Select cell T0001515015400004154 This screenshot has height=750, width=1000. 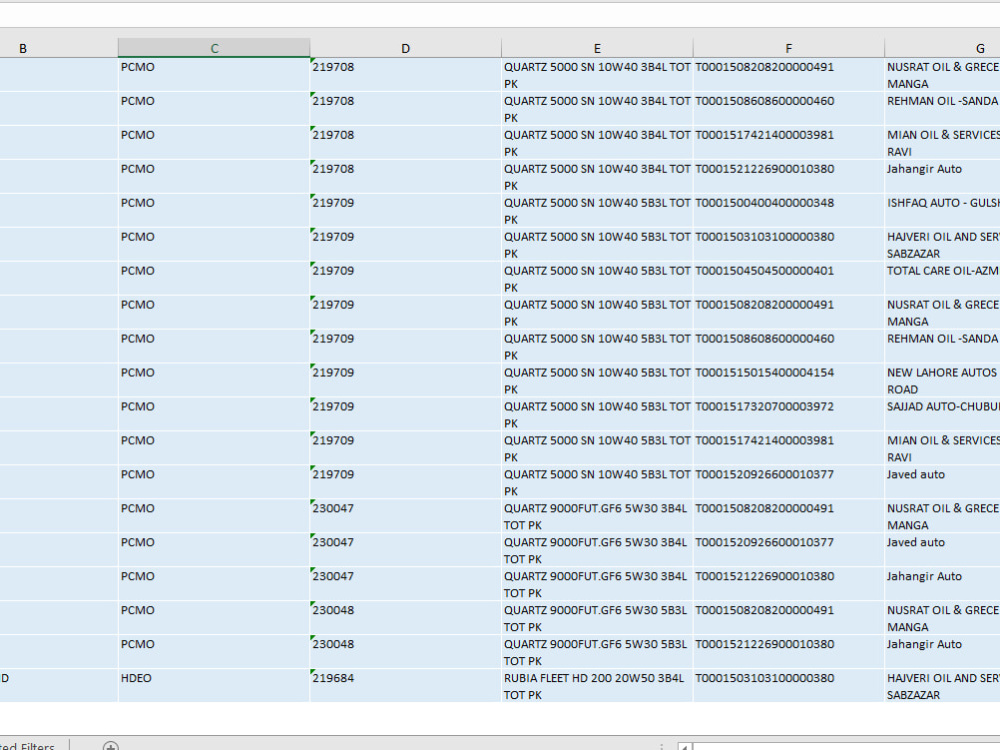789,381
